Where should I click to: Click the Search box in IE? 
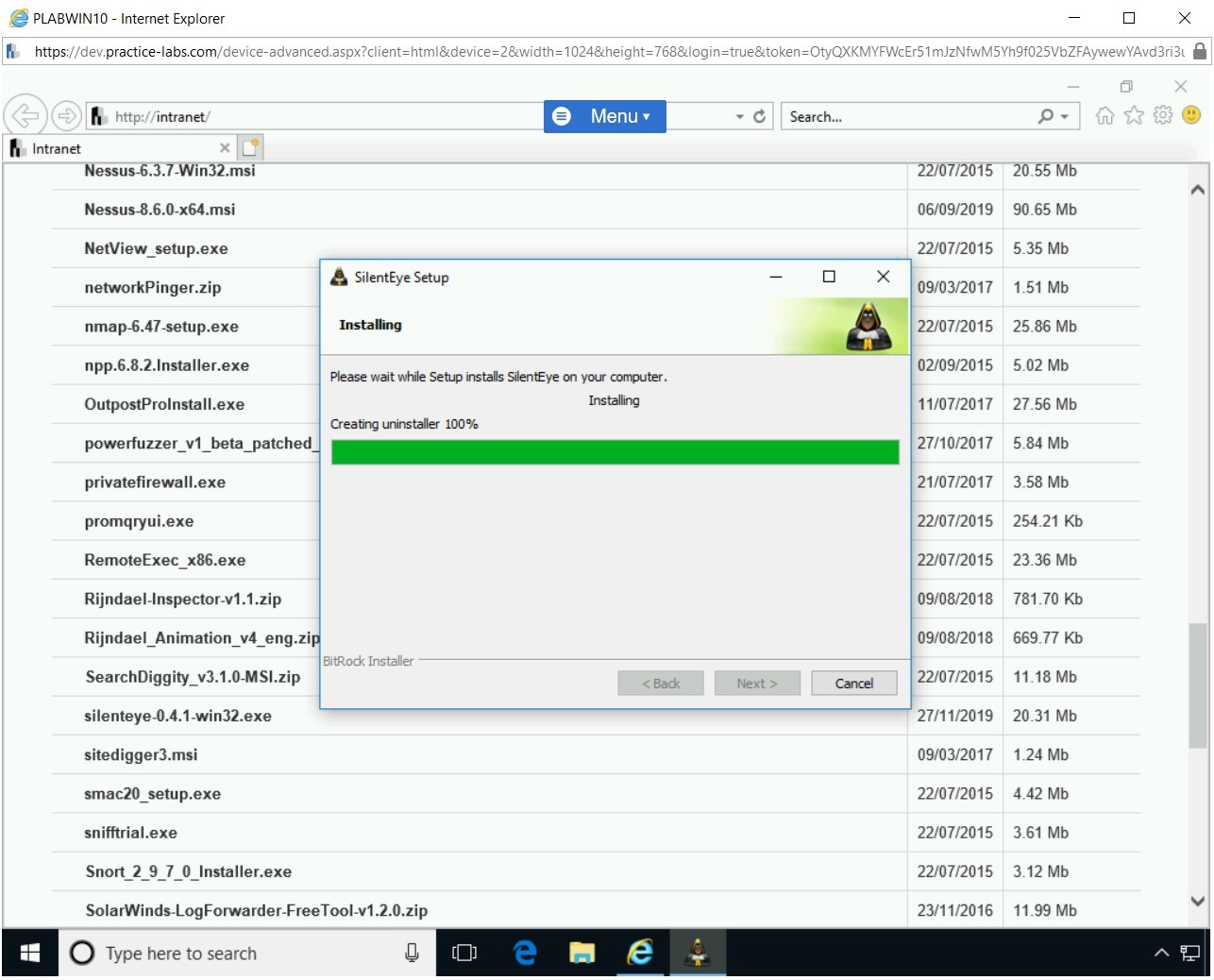pyautogui.click(x=906, y=117)
